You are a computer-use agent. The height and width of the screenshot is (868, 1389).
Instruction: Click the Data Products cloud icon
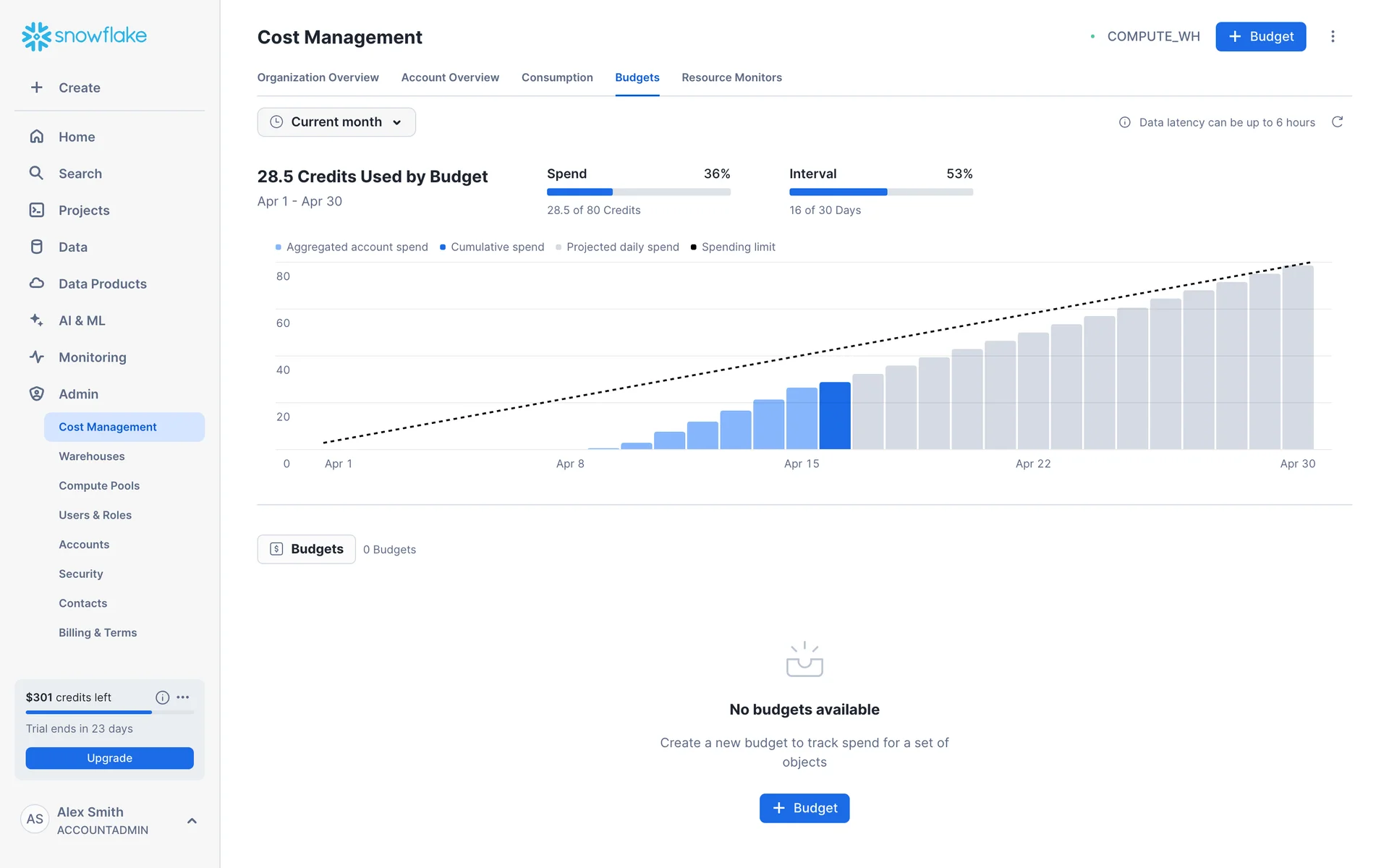pyautogui.click(x=36, y=284)
